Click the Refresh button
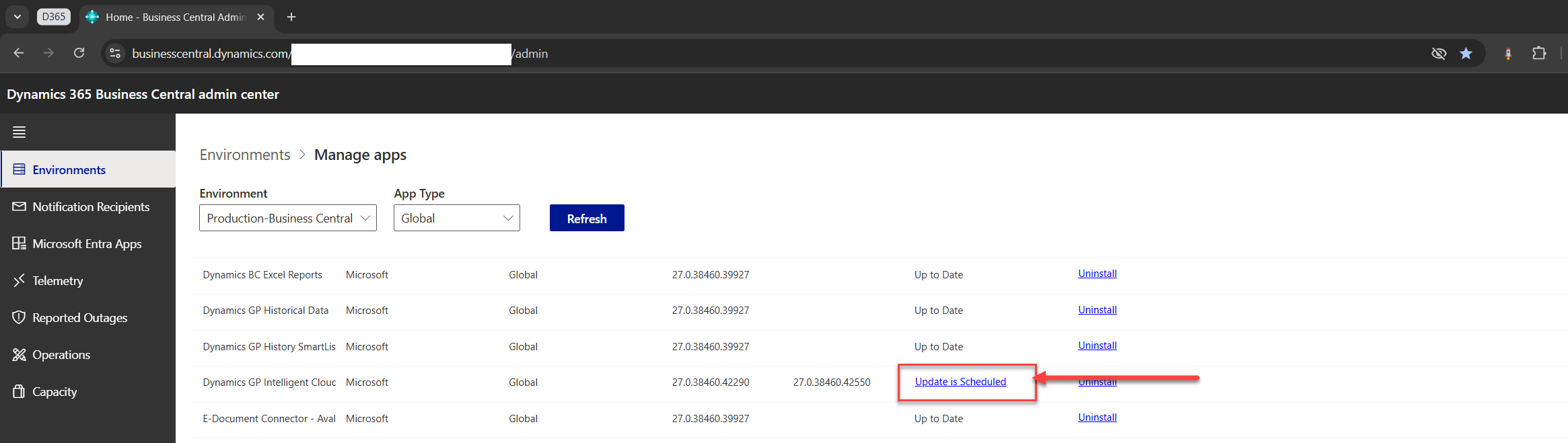 point(587,218)
